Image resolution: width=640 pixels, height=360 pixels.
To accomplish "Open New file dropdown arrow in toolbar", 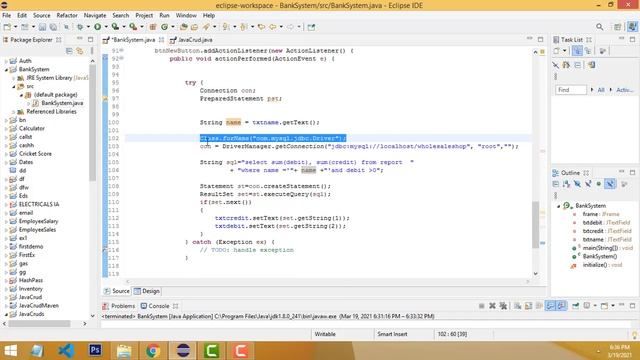I will pyautogui.click(x=16, y=27).
